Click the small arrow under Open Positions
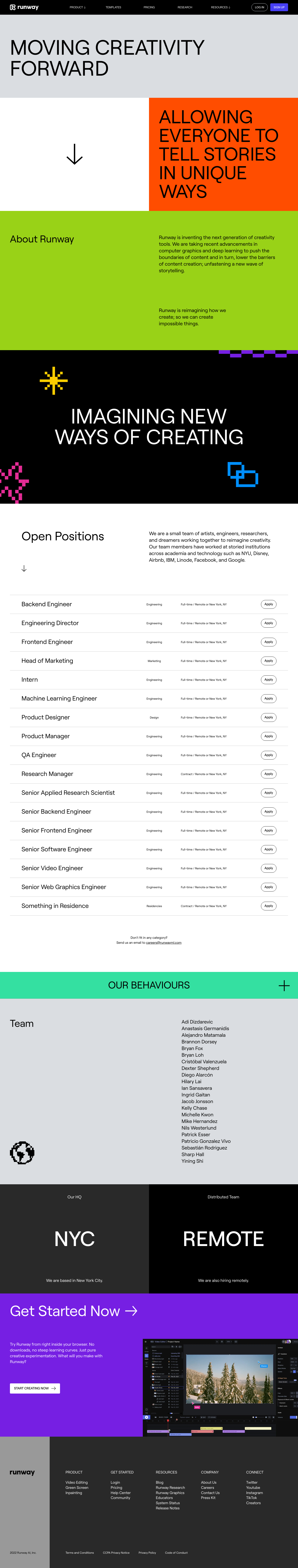The image size is (298, 1568). coord(24,568)
